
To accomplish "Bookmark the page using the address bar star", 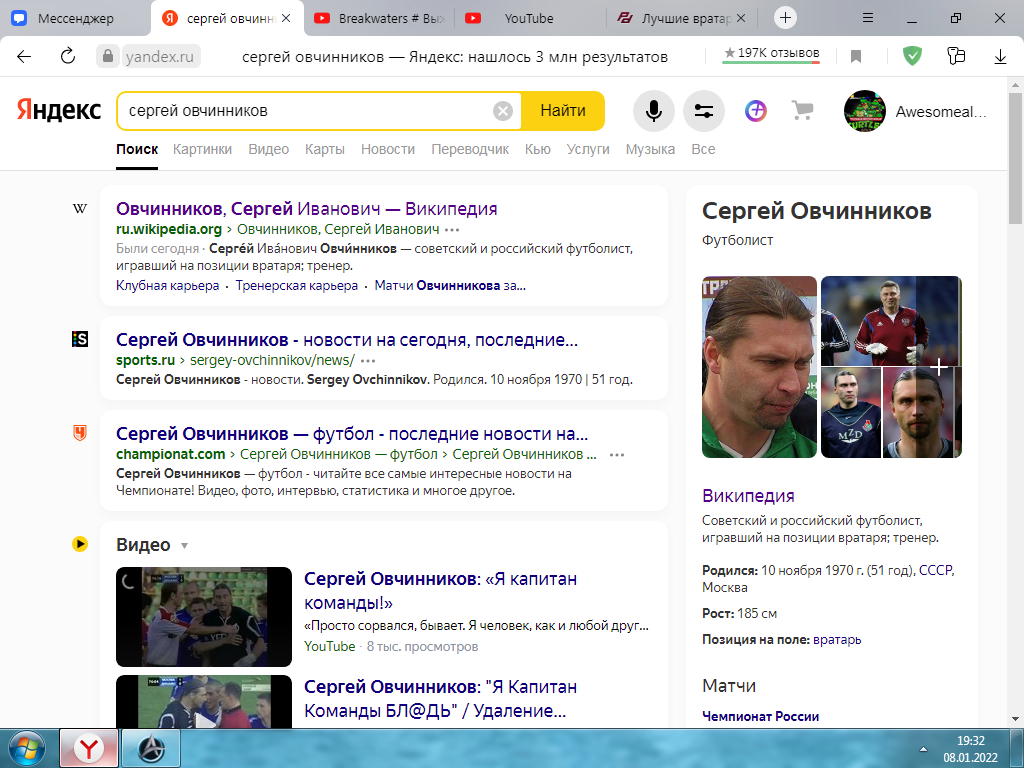I will point(856,57).
